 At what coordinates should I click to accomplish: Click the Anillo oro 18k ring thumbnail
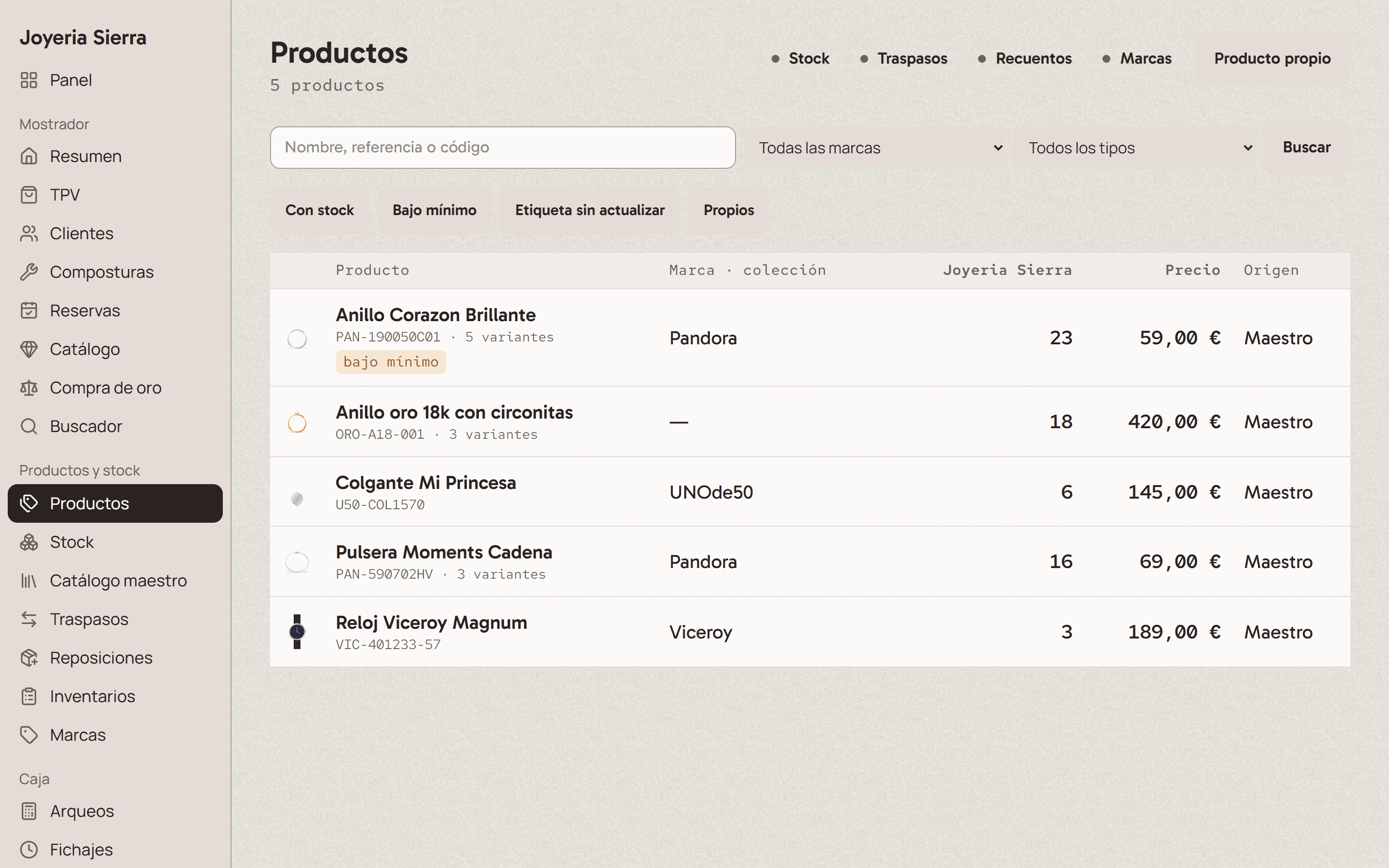click(x=297, y=422)
